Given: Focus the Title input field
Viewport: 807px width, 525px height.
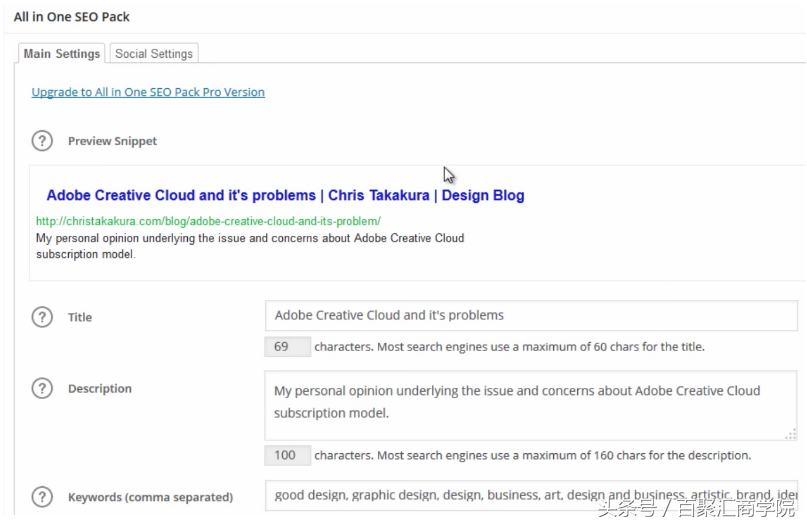Looking at the screenshot, I should (x=531, y=316).
